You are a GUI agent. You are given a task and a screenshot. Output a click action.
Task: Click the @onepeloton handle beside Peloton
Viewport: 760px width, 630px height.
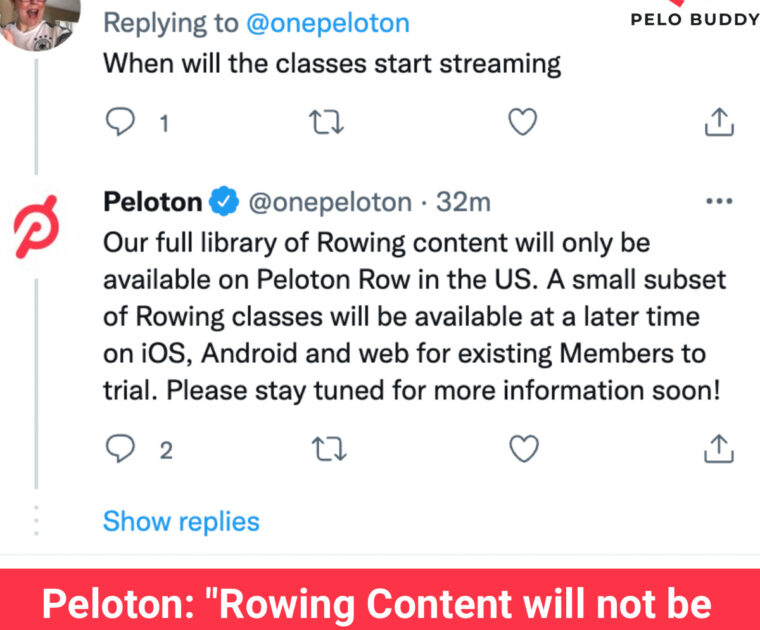point(329,203)
